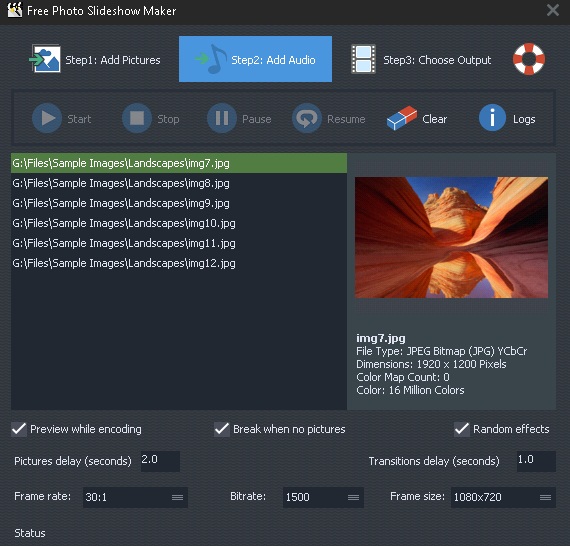Click the Pause icon
Image resolution: width=570 pixels, height=546 pixels.
[x=222, y=118]
